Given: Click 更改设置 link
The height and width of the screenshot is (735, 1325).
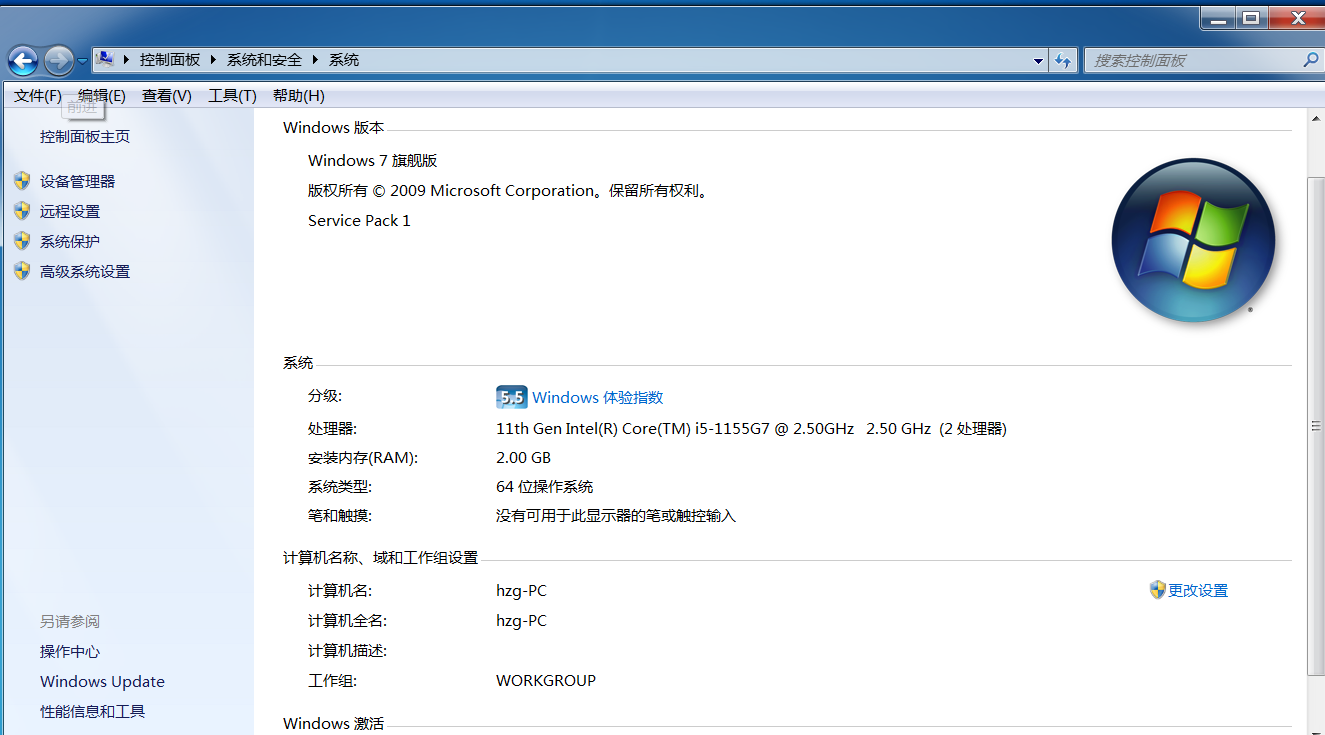Looking at the screenshot, I should point(1198,591).
